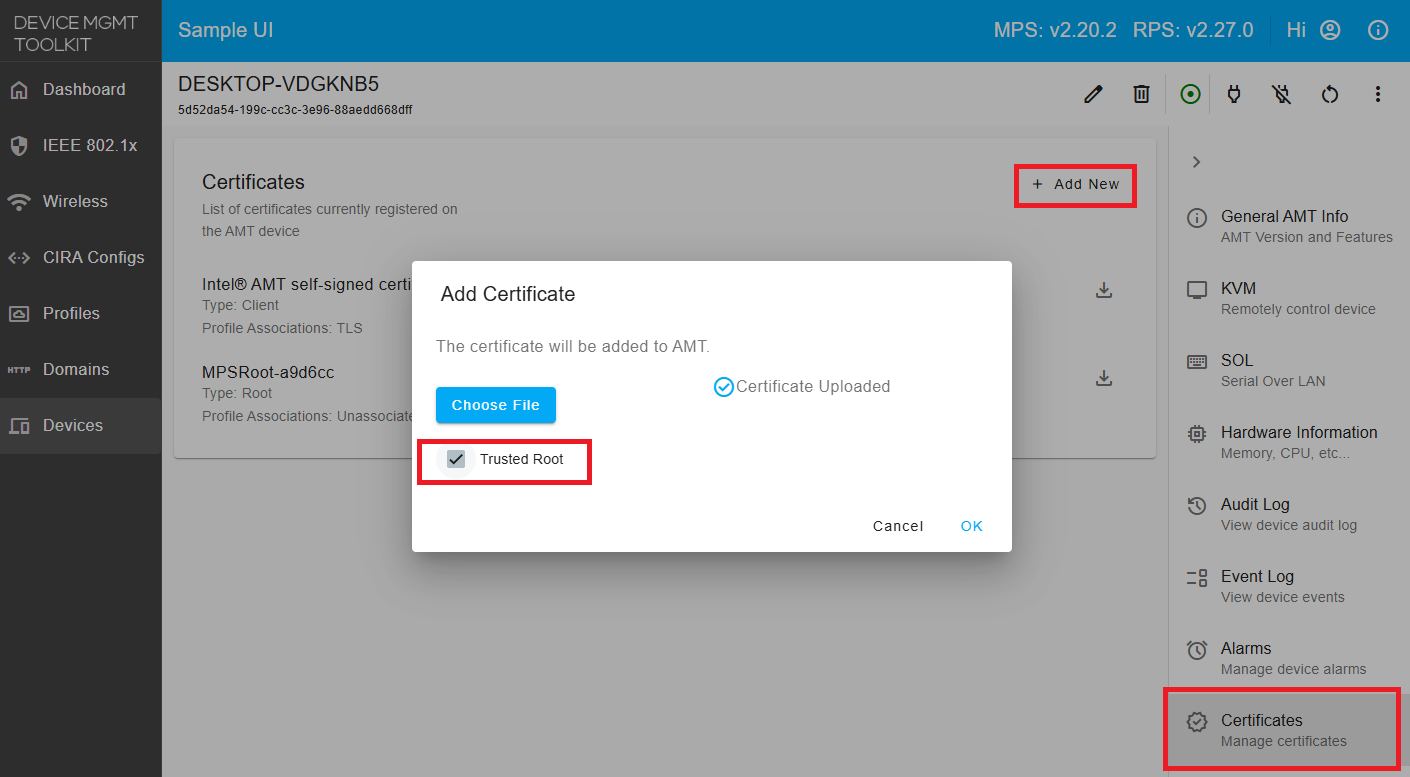Click the Certificates badge icon
The width and height of the screenshot is (1410, 777).
1197,722
